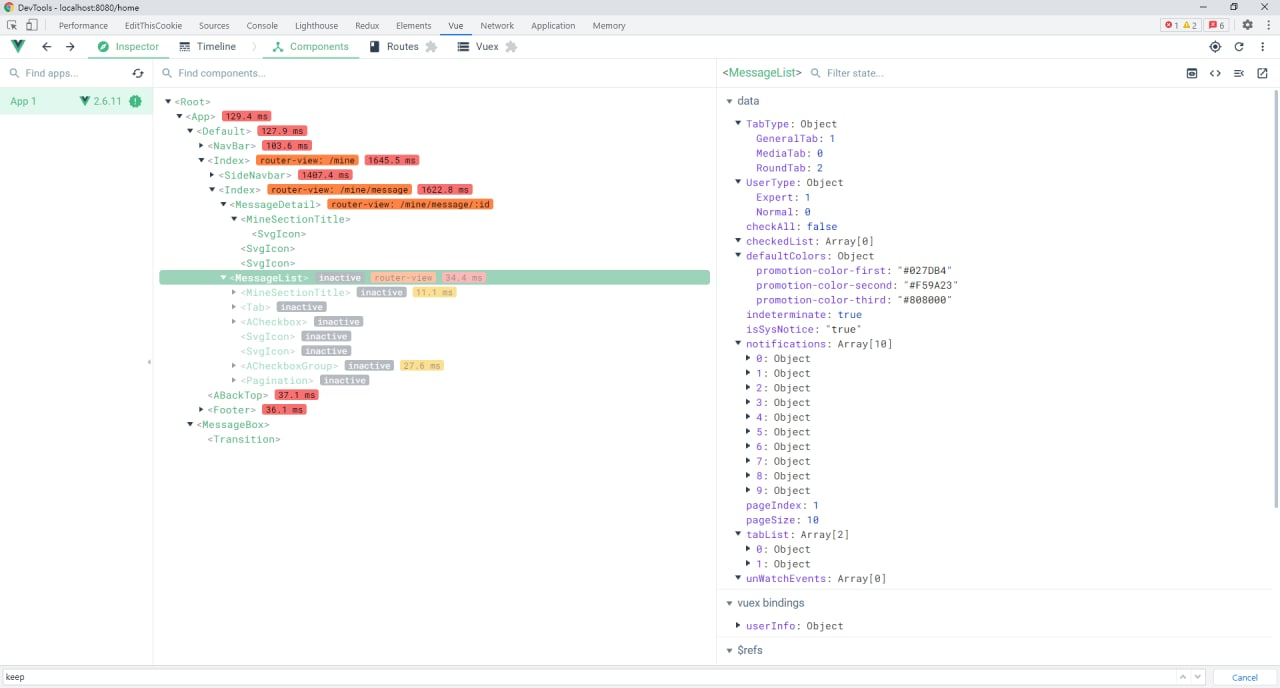This screenshot has height=688, width=1280.
Task: Open the Vuex plugin tab
Action: click(486, 47)
